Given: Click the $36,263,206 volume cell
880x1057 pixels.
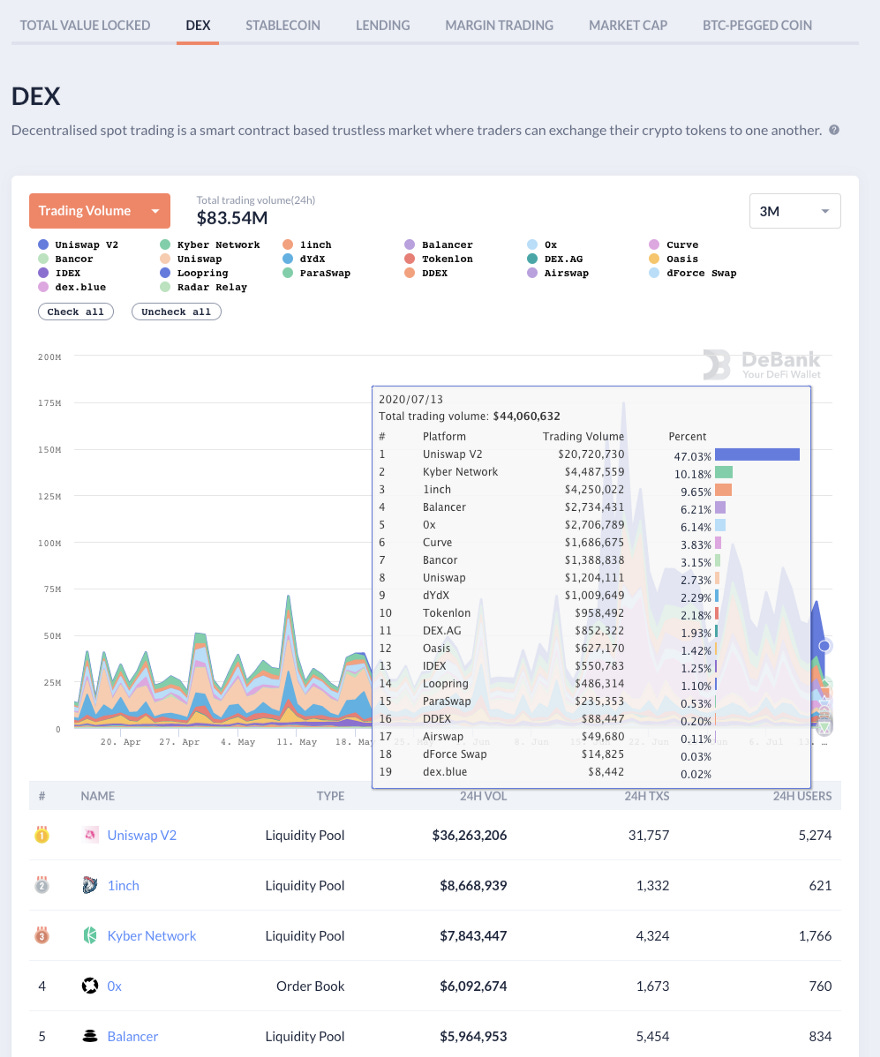Looking at the screenshot, I should point(469,835).
